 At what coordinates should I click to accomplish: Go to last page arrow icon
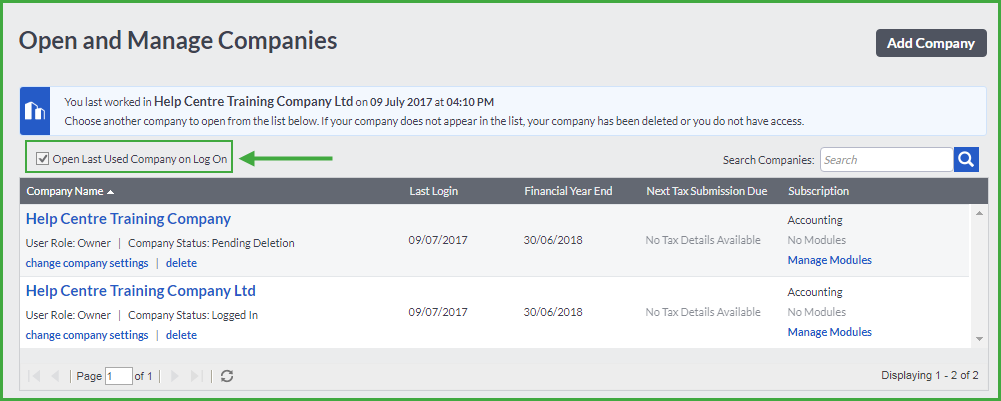click(x=196, y=376)
